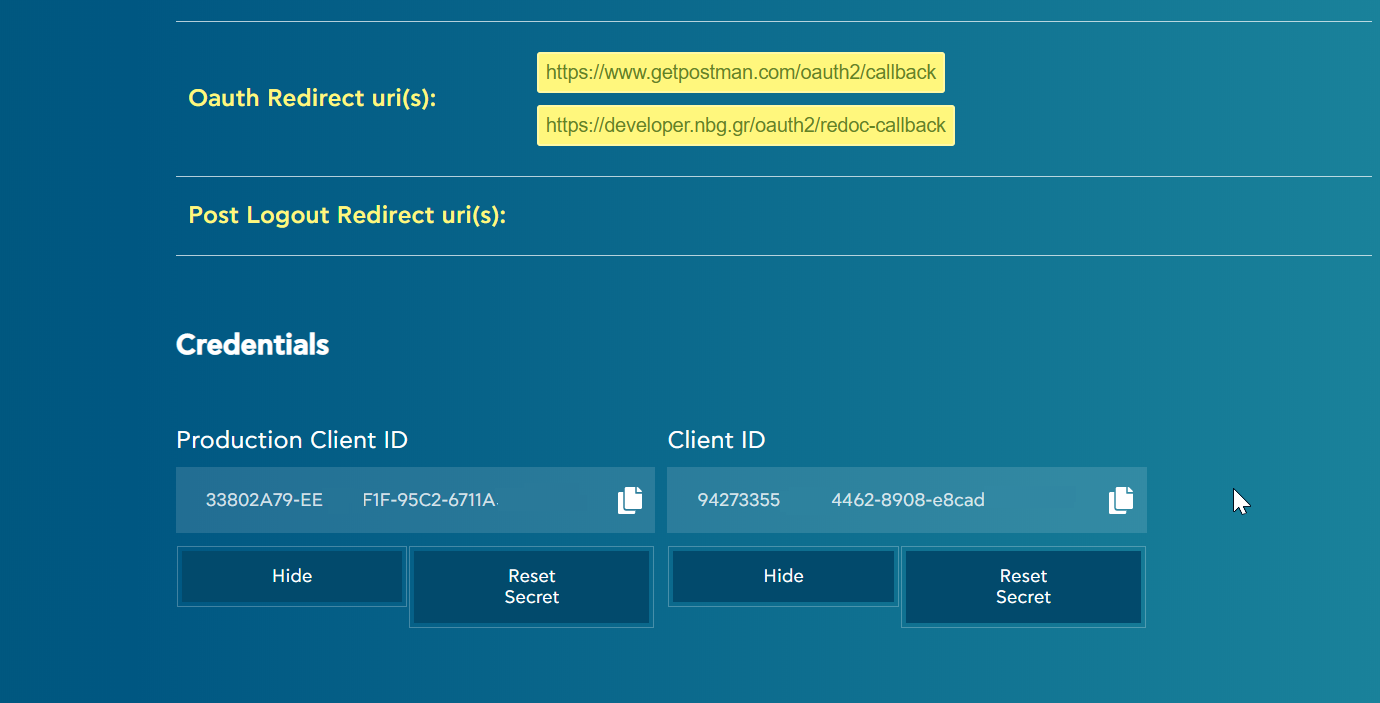This screenshot has height=703, width=1380.
Task: Hide the production client secret
Action: pos(291,576)
